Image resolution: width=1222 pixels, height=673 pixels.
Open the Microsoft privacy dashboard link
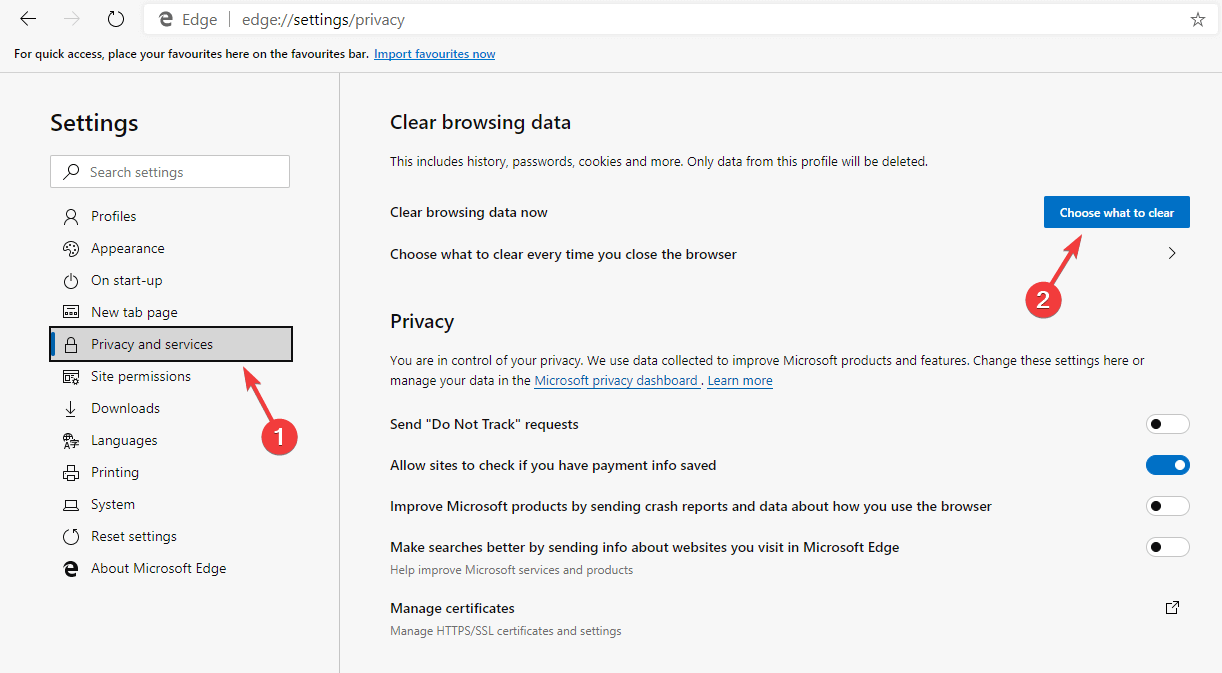pyautogui.click(x=616, y=381)
